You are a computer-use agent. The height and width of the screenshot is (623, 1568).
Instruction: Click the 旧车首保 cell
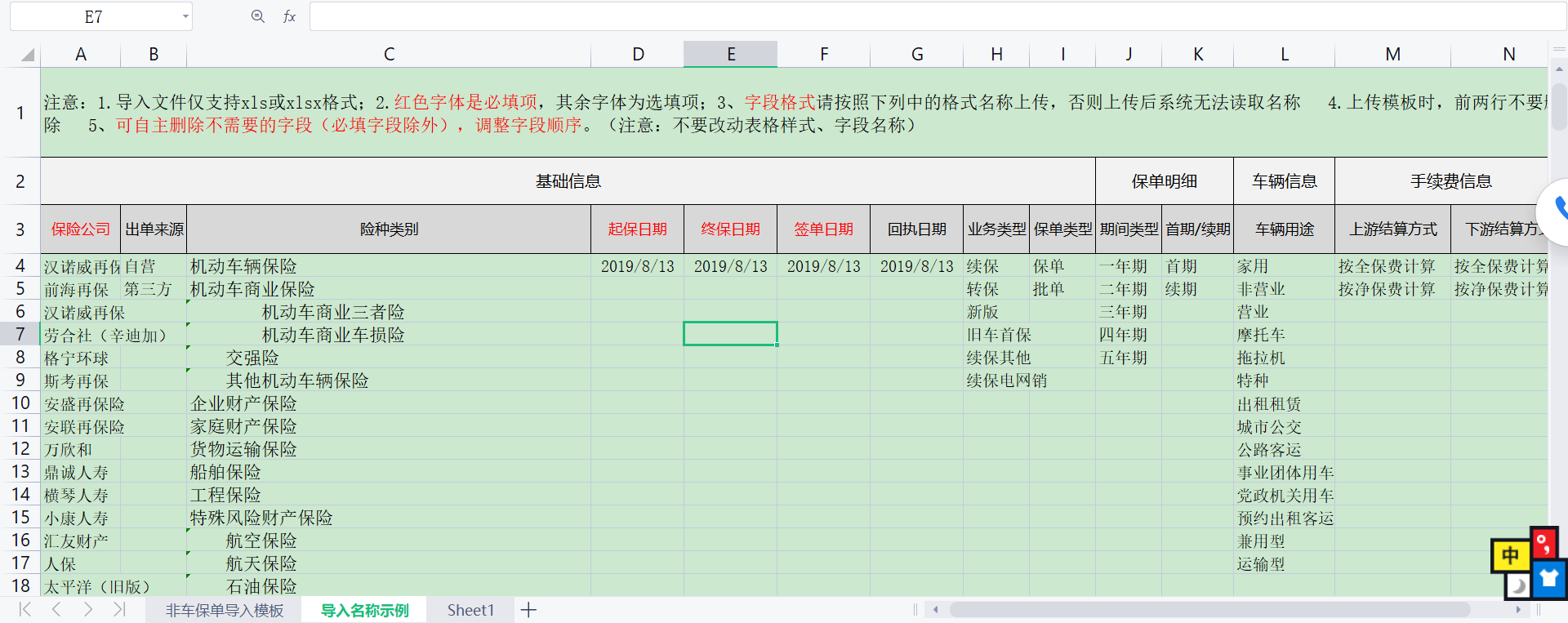tap(997, 335)
